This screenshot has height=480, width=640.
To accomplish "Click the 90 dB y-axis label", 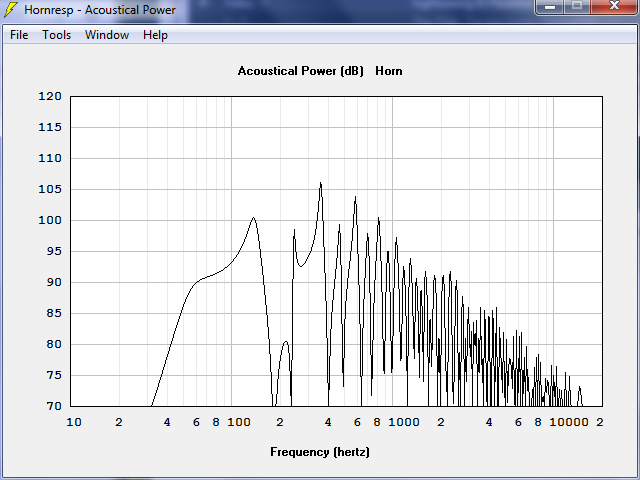I will click(54, 282).
